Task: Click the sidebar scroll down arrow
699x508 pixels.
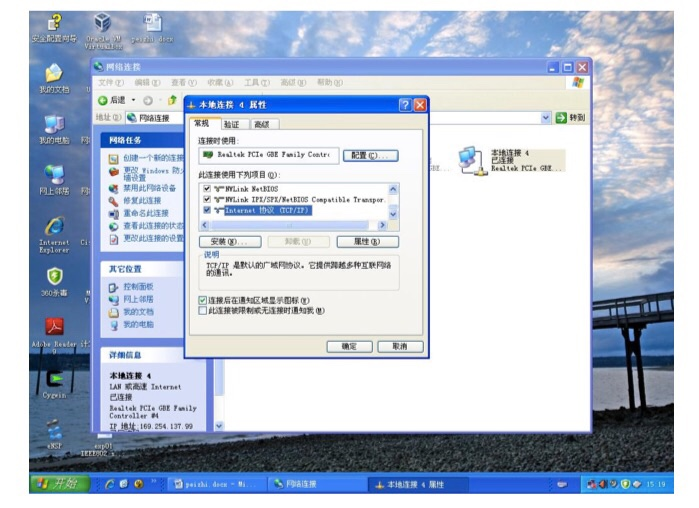Action: tap(219, 426)
